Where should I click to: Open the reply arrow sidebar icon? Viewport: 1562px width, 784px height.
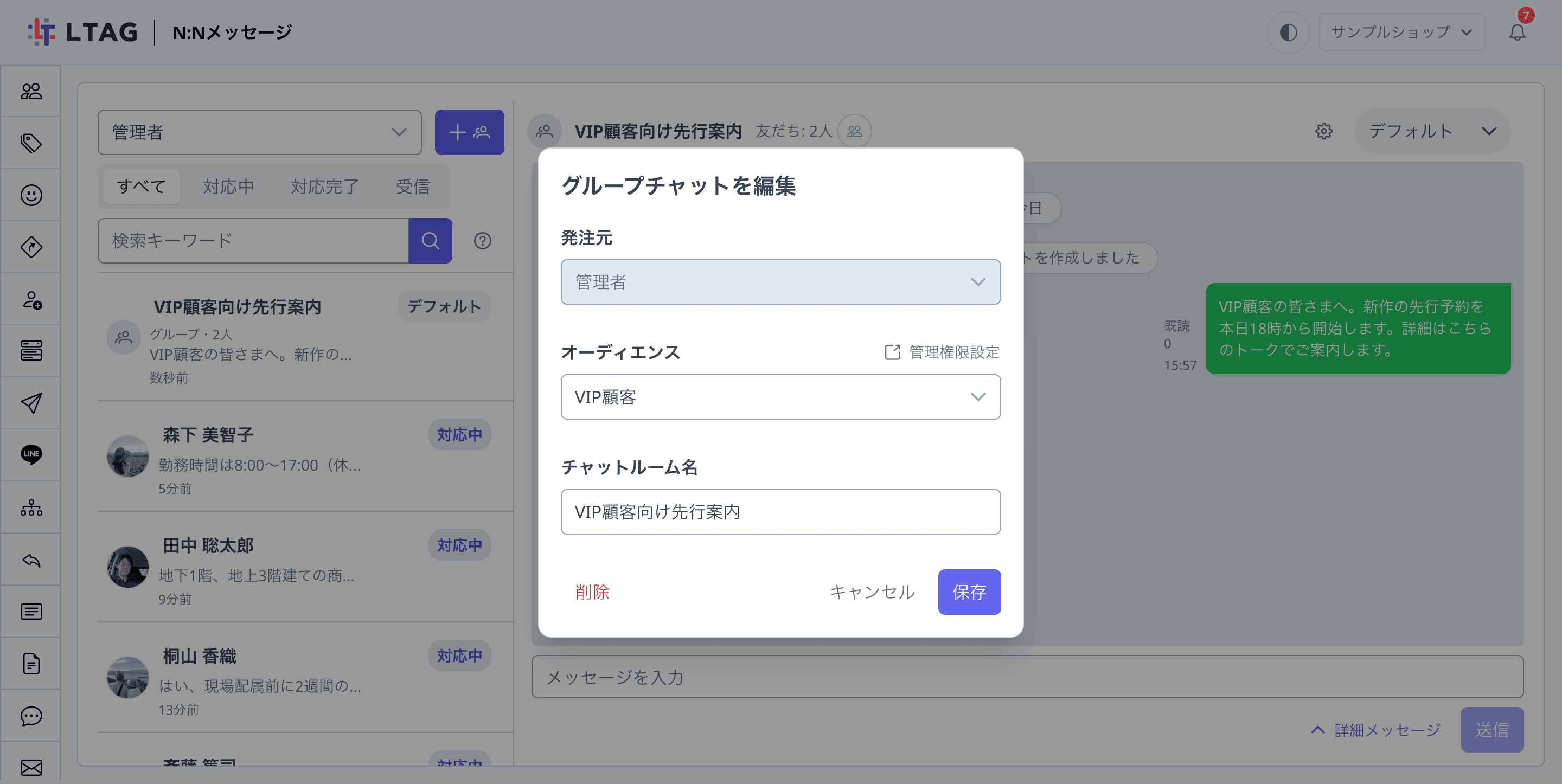tap(31, 560)
